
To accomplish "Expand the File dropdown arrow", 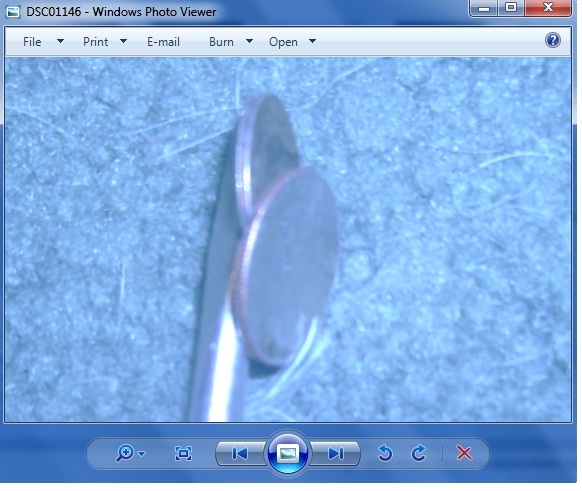I will click(60, 41).
